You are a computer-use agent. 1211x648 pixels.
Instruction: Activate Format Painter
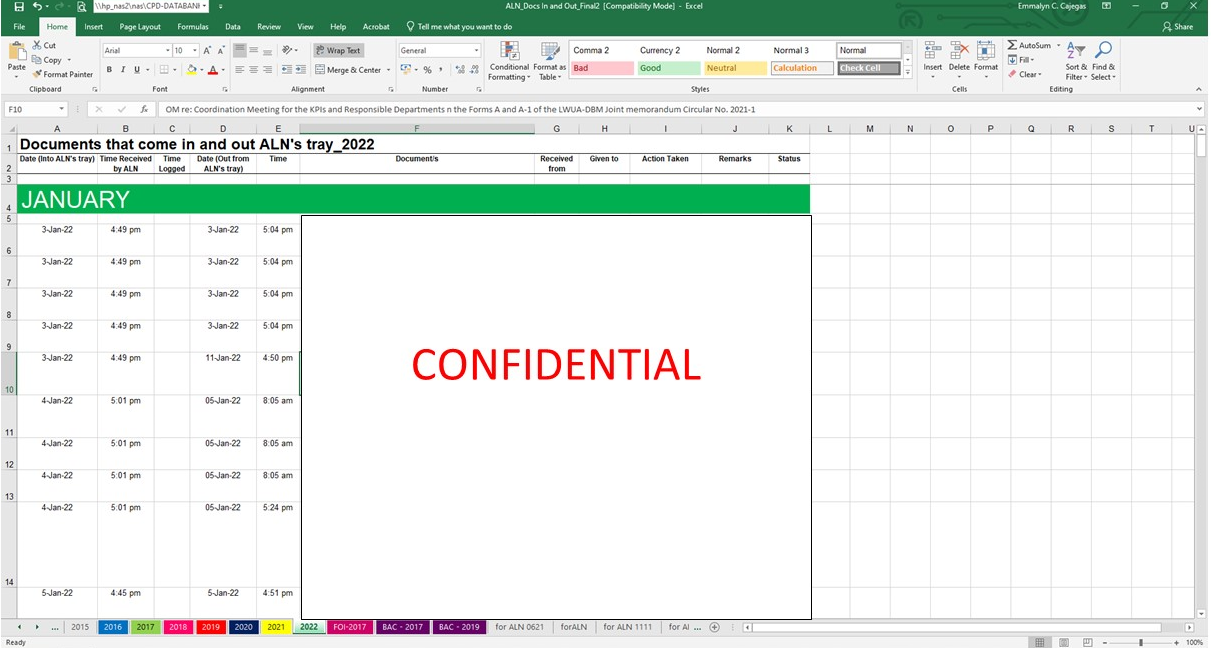coord(62,74)
